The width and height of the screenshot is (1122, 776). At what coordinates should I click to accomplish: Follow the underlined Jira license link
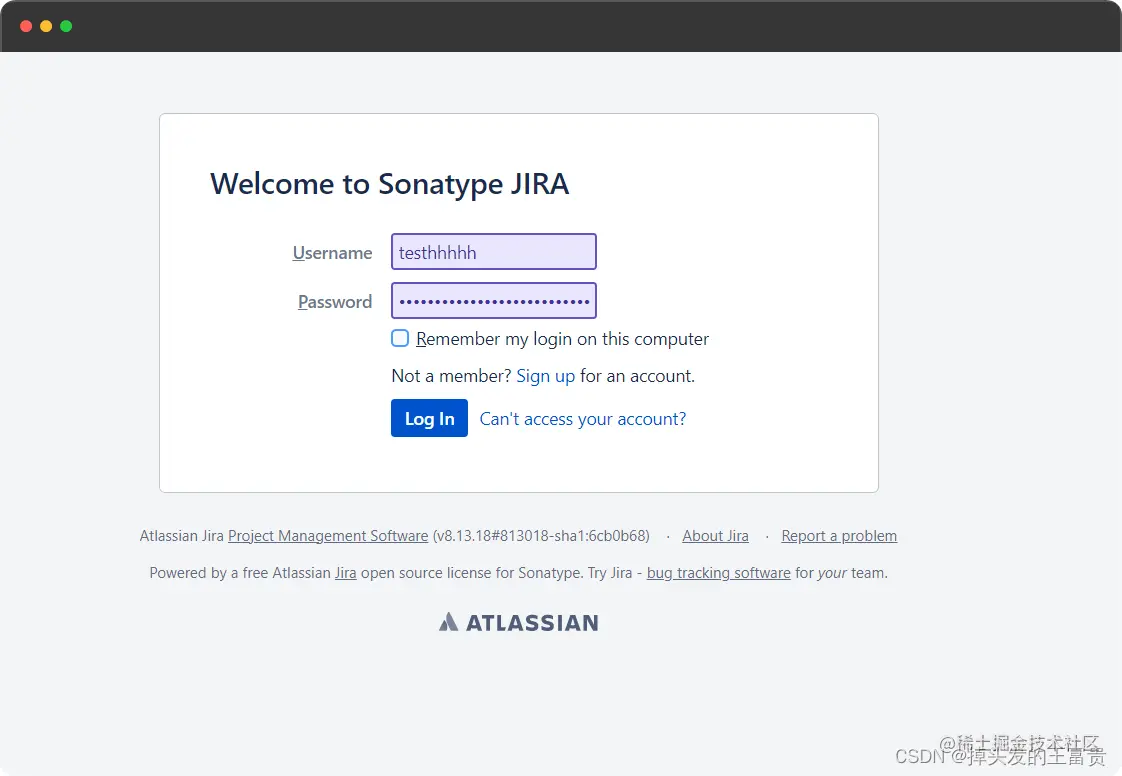(x=346, y=573)
